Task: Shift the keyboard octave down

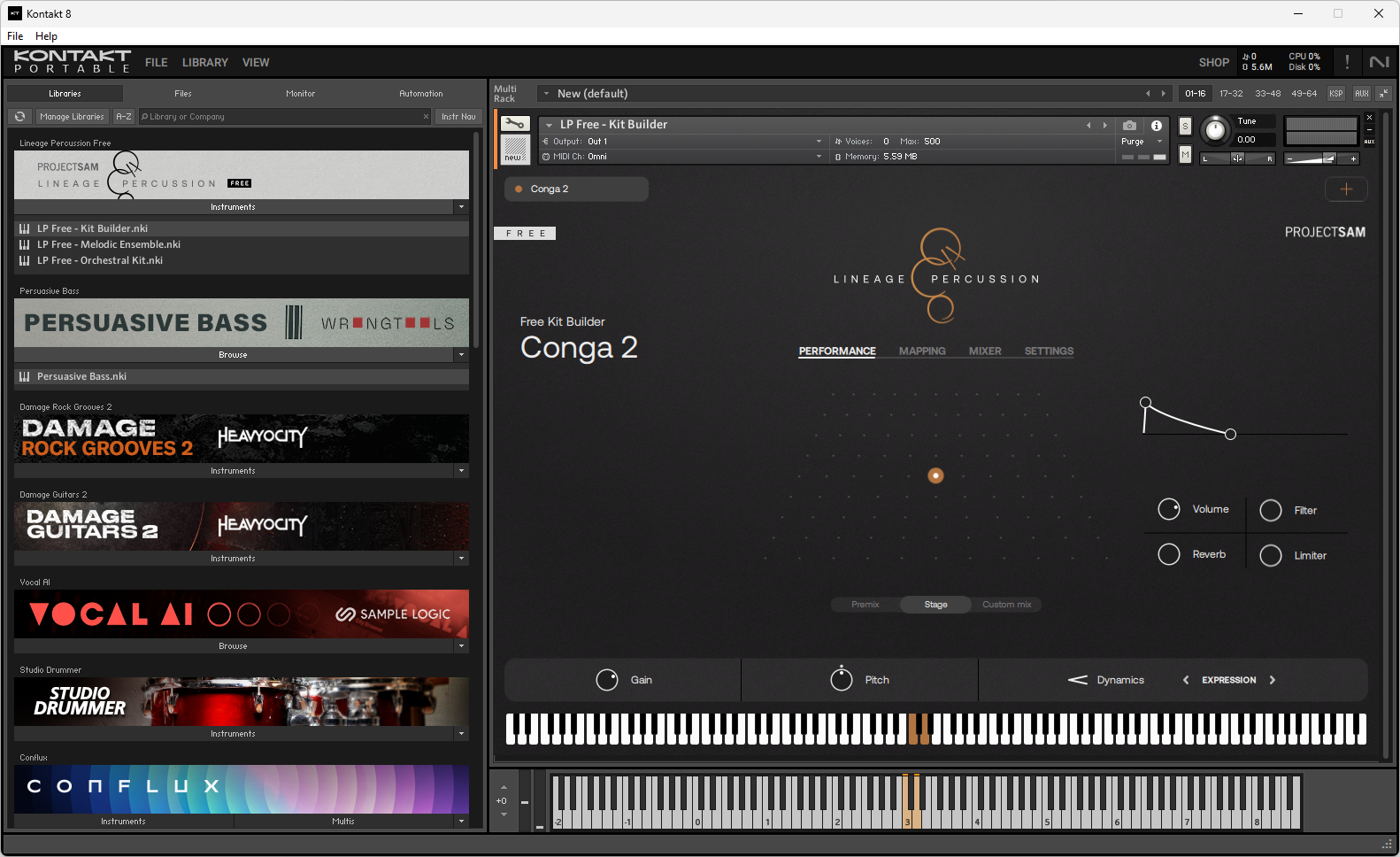Action: (504, 814)
